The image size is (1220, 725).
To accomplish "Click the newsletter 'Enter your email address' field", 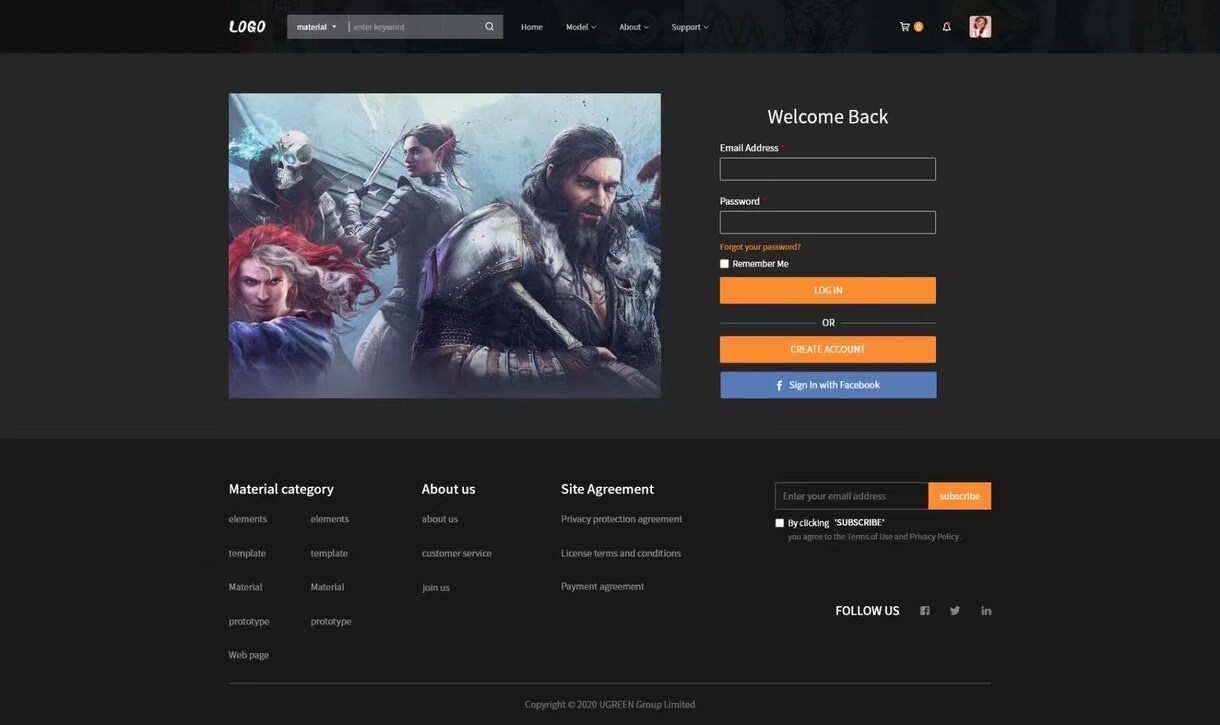I will 852,496.
